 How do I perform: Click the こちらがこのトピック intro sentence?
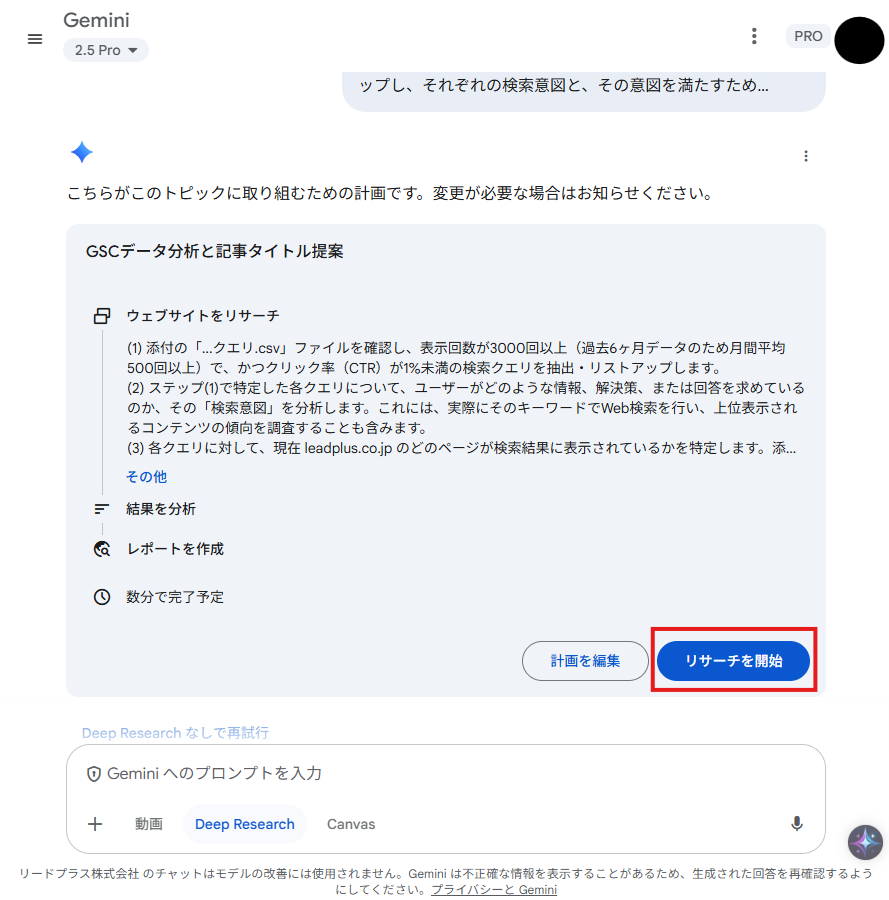[x=390, y=193]
